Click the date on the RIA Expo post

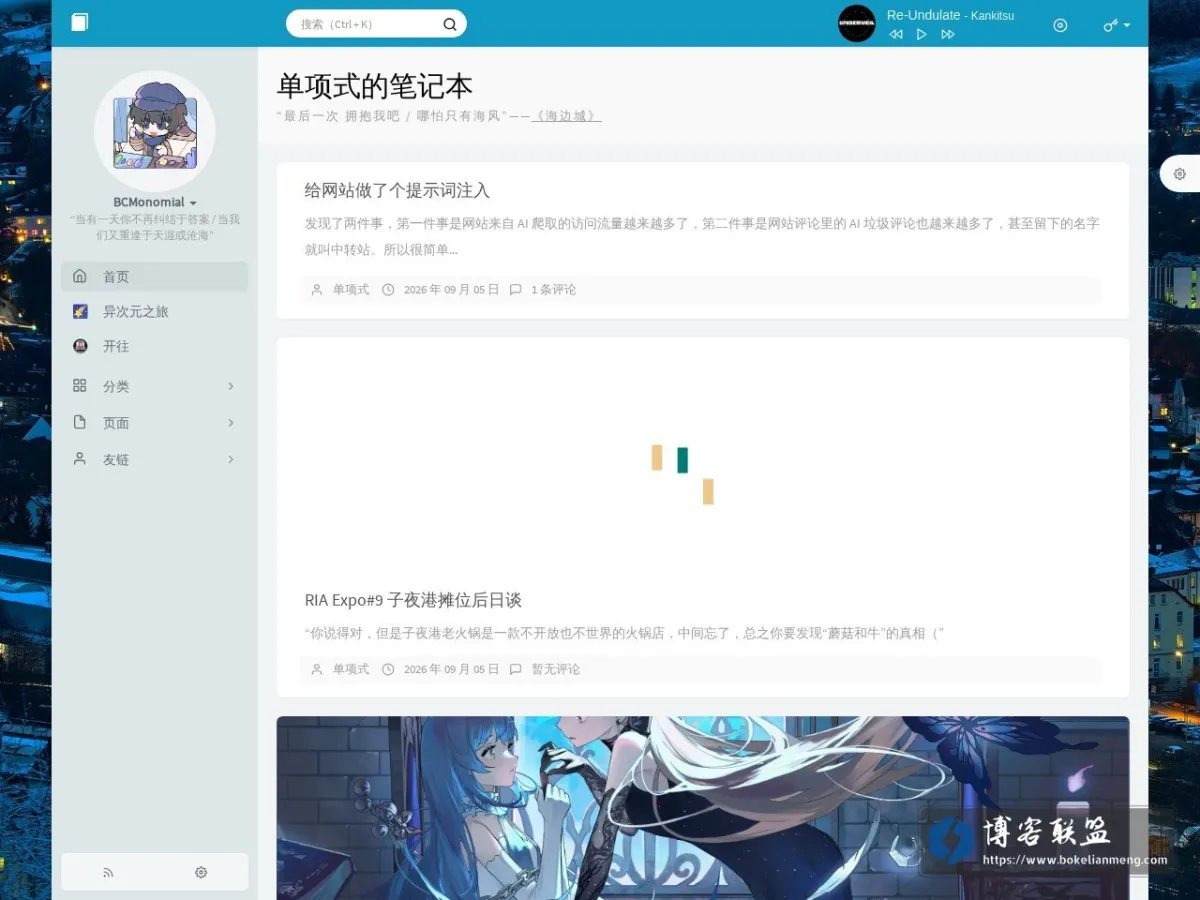[x=451, y=669]
